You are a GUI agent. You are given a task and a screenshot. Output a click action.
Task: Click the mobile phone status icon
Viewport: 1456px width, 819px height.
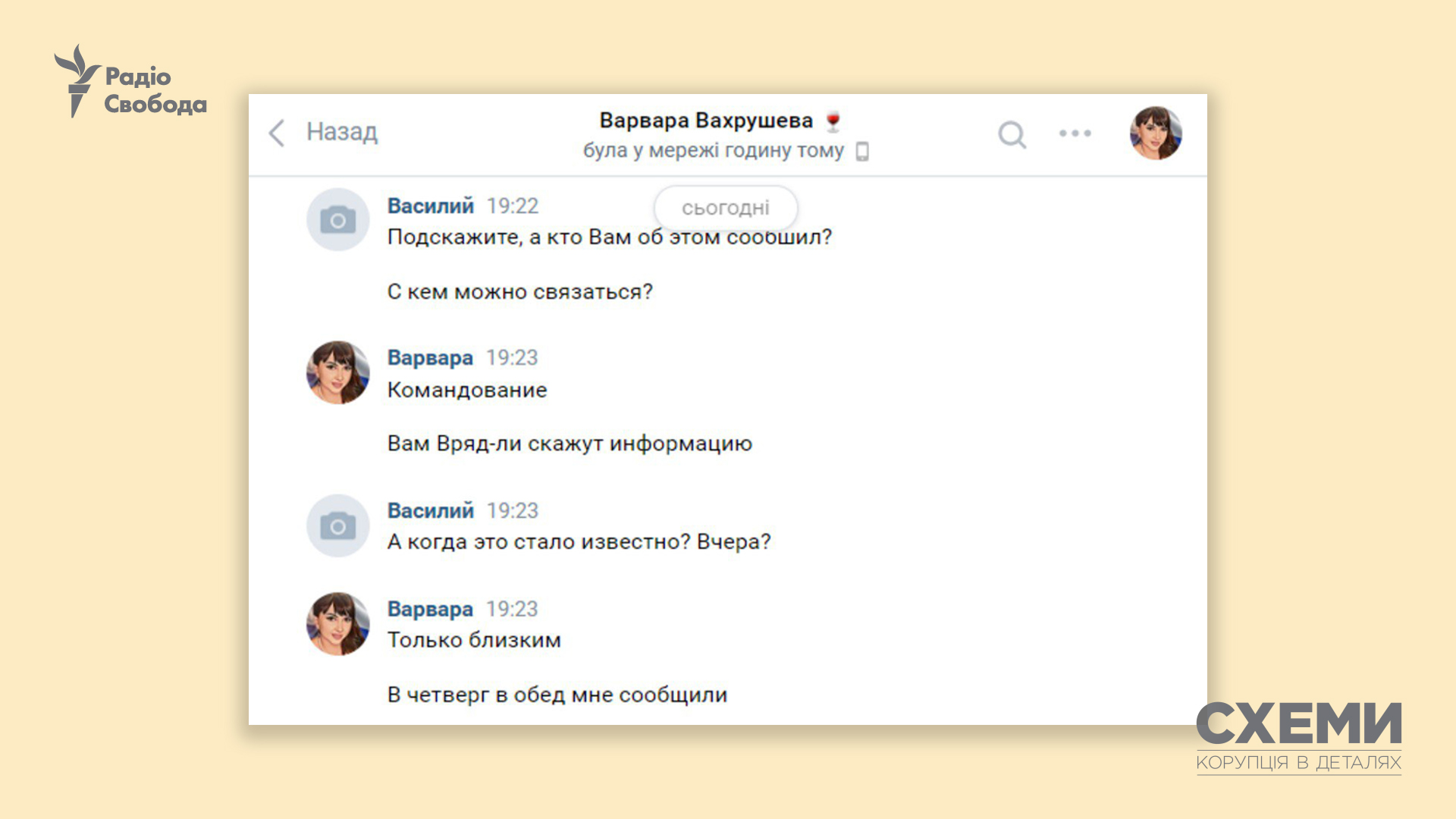(x=862, y=151)
